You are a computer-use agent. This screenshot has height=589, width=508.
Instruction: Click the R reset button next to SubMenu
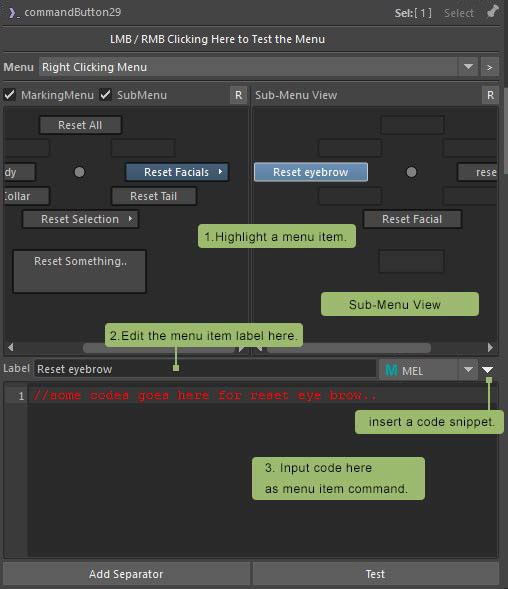click(239, 95)
